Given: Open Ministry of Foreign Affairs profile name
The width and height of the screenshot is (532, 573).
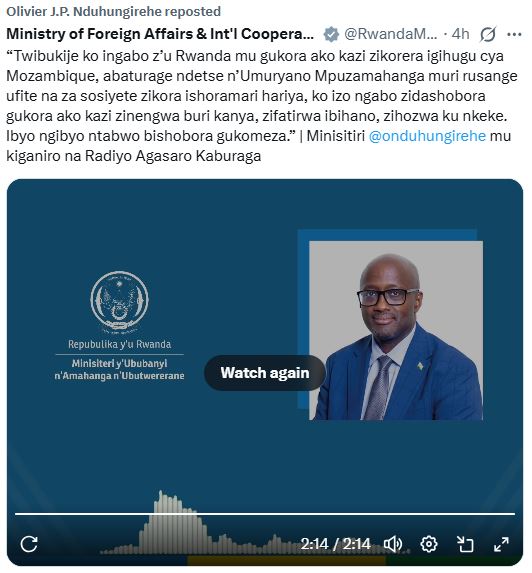Looking at the screenshot, I should pyautogui.click(x=160, y=34).
